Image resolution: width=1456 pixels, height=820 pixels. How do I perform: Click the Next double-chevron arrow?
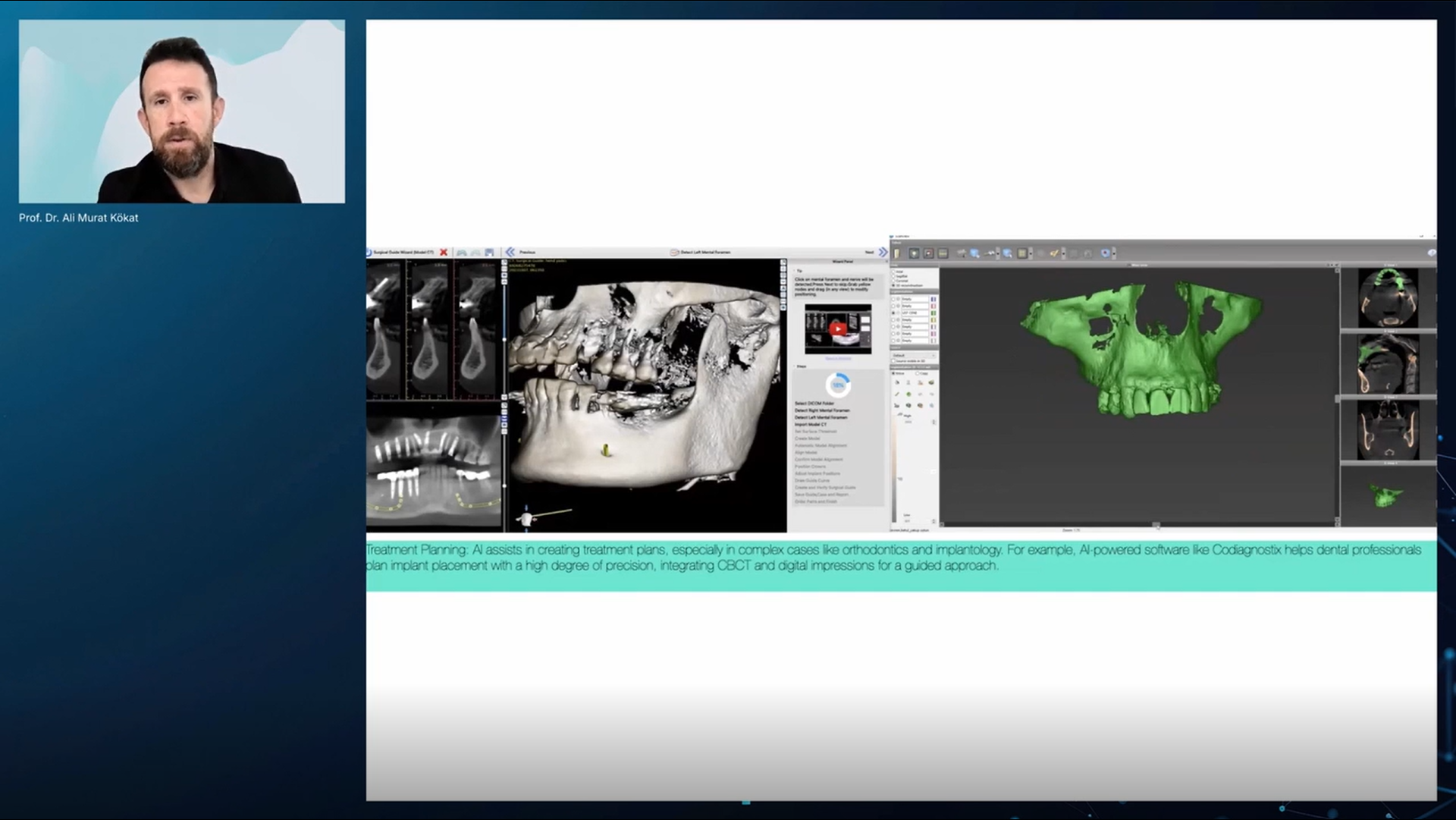click(883, 252)
